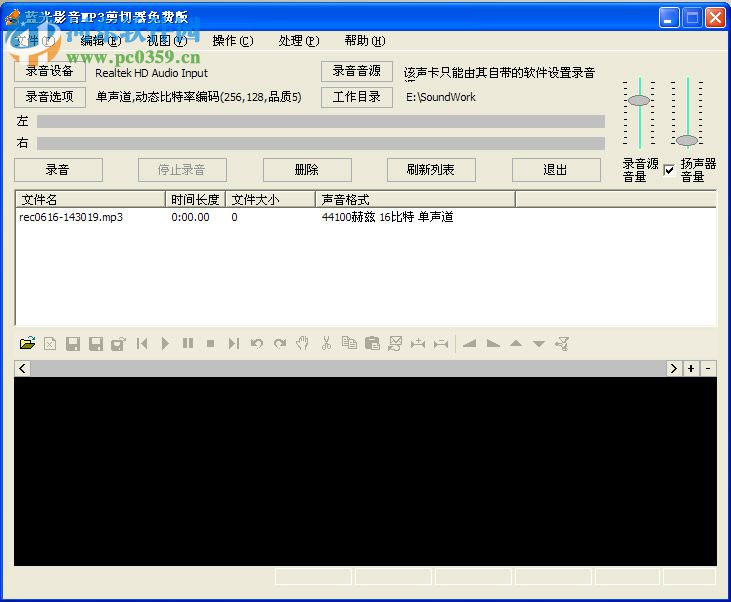The width and height of the screenshot is (731, 602).
Task: Start recording with the 录音 button
Action: pyautogui.click(x=58, y=170)
